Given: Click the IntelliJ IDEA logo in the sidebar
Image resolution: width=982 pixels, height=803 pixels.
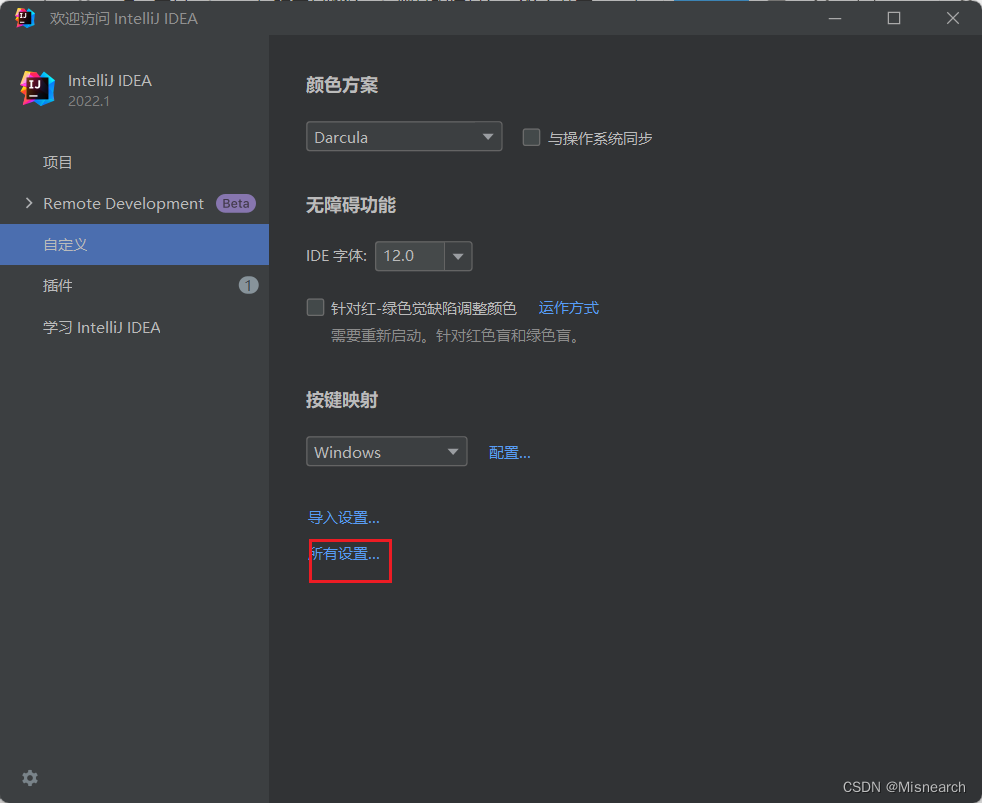Looking at the screenshot, I should tap(37, 88).
